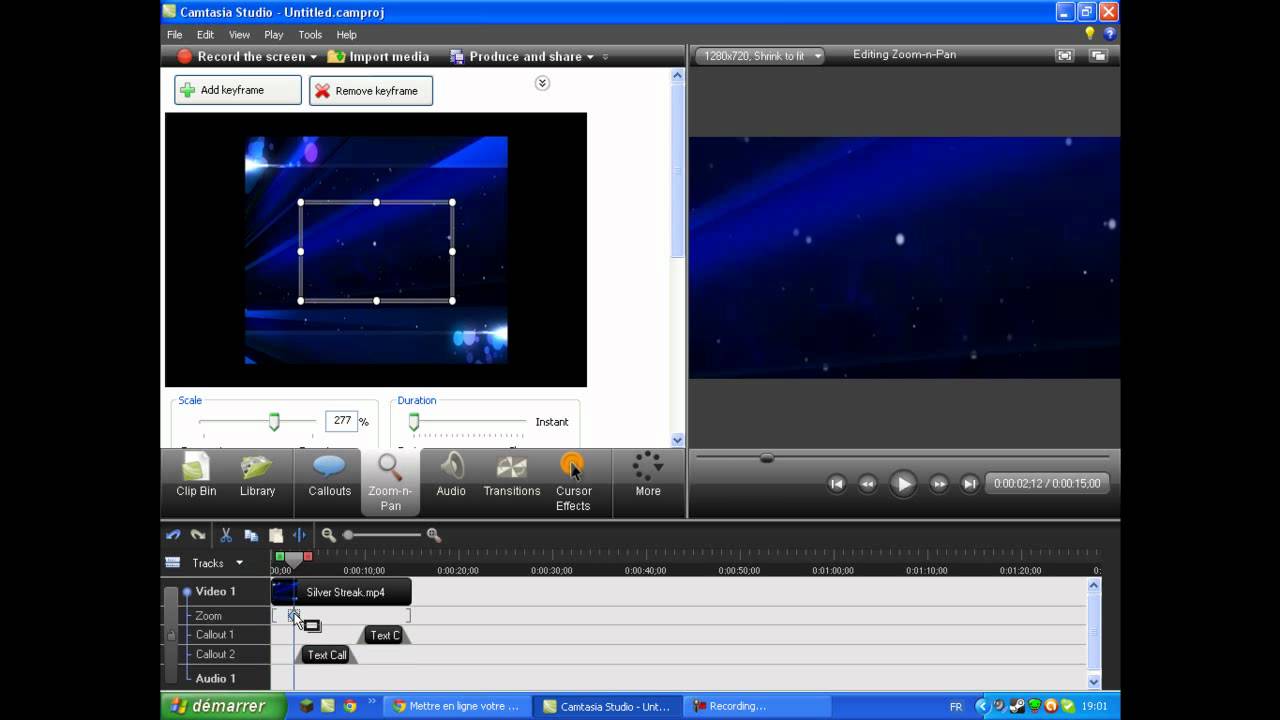Open Produce and share dropdown arrow
1280x720 pixels.
click(x=590, y=57)
